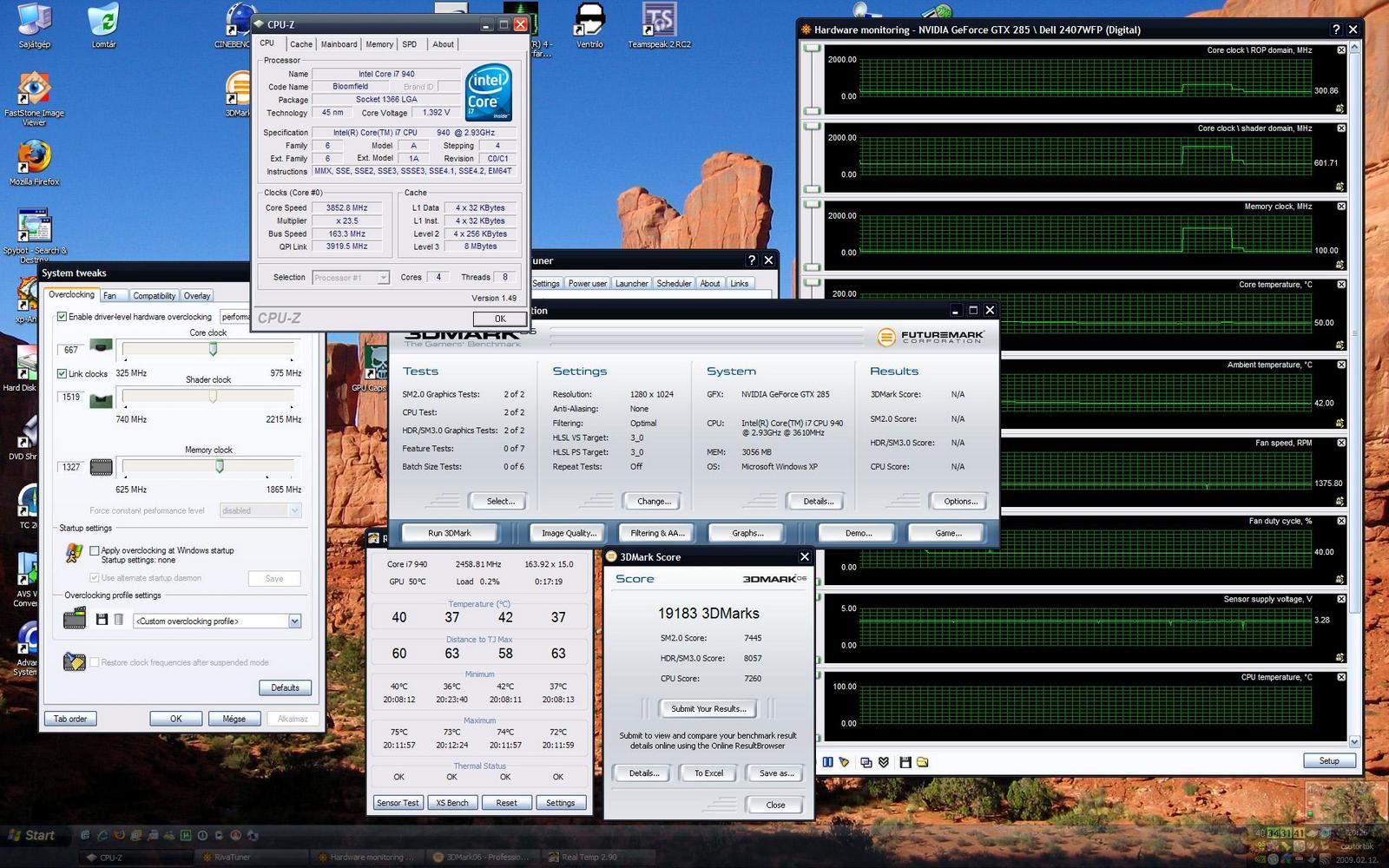1389x868 pixels.
Task: Click the help question mark in RivaTuner title bar
Action: pos(752,260)
